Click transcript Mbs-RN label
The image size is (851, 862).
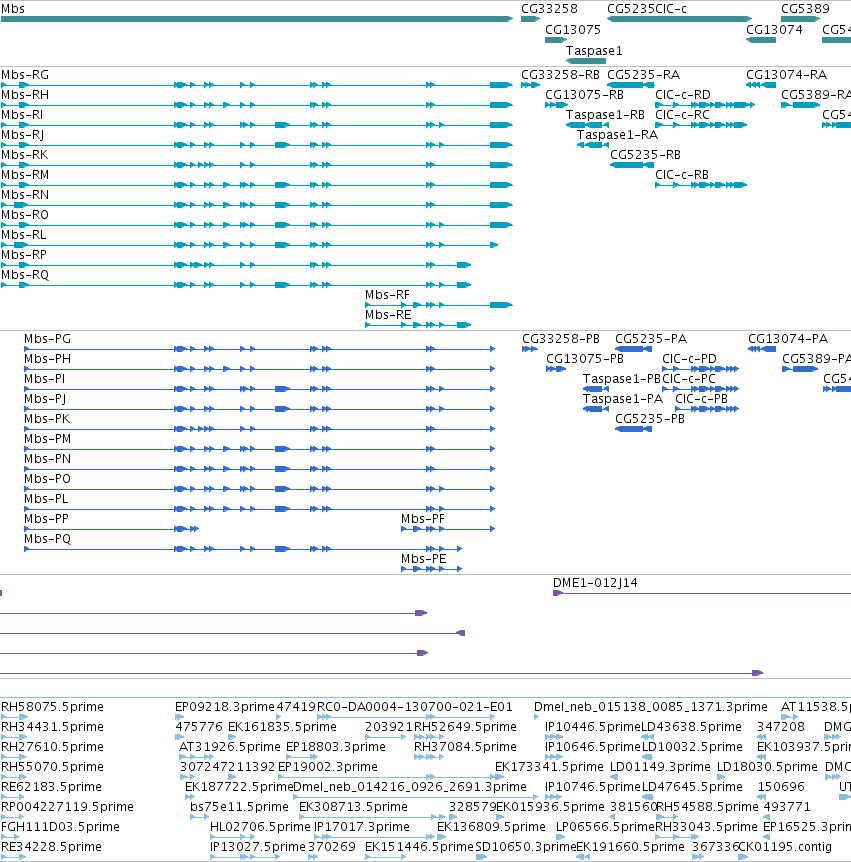pos(25,195)
